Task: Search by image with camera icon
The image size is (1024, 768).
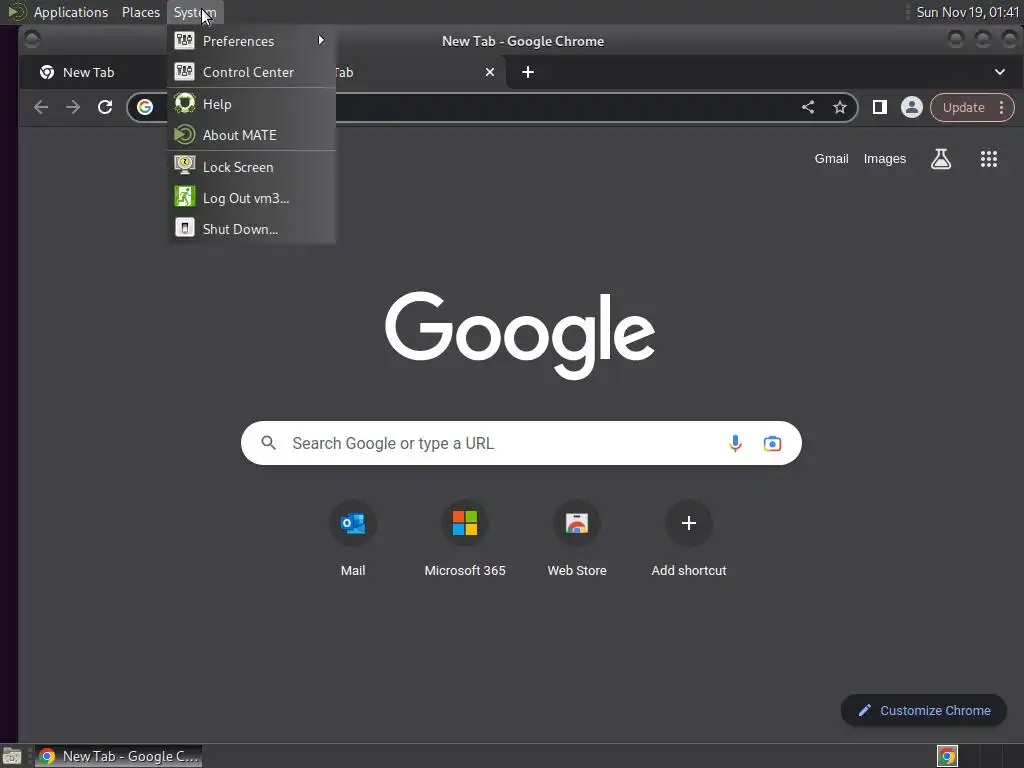Action: (x=772, y=443)
